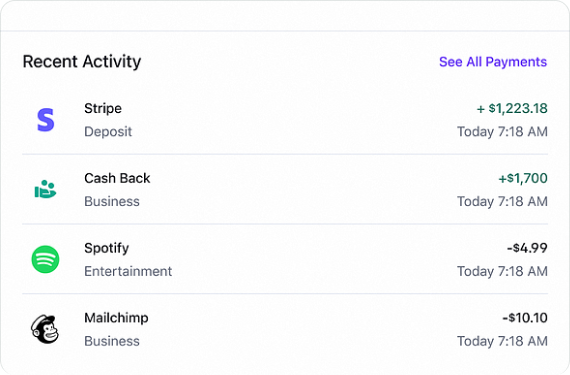The image size is (570, 375).
Task: Click the Mailchimp monkey icon
Action: 45,329
